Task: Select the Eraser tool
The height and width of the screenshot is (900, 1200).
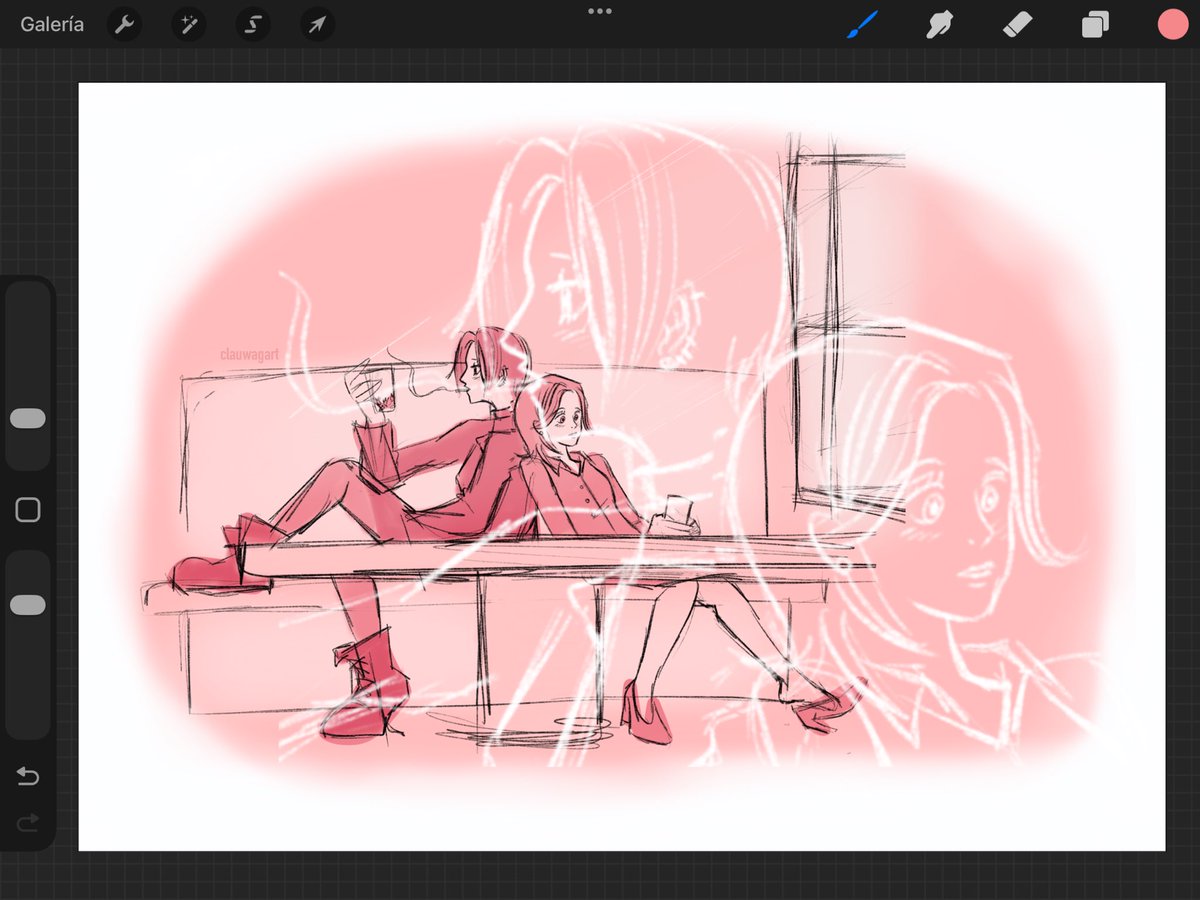Action: tap(1016, 24)
